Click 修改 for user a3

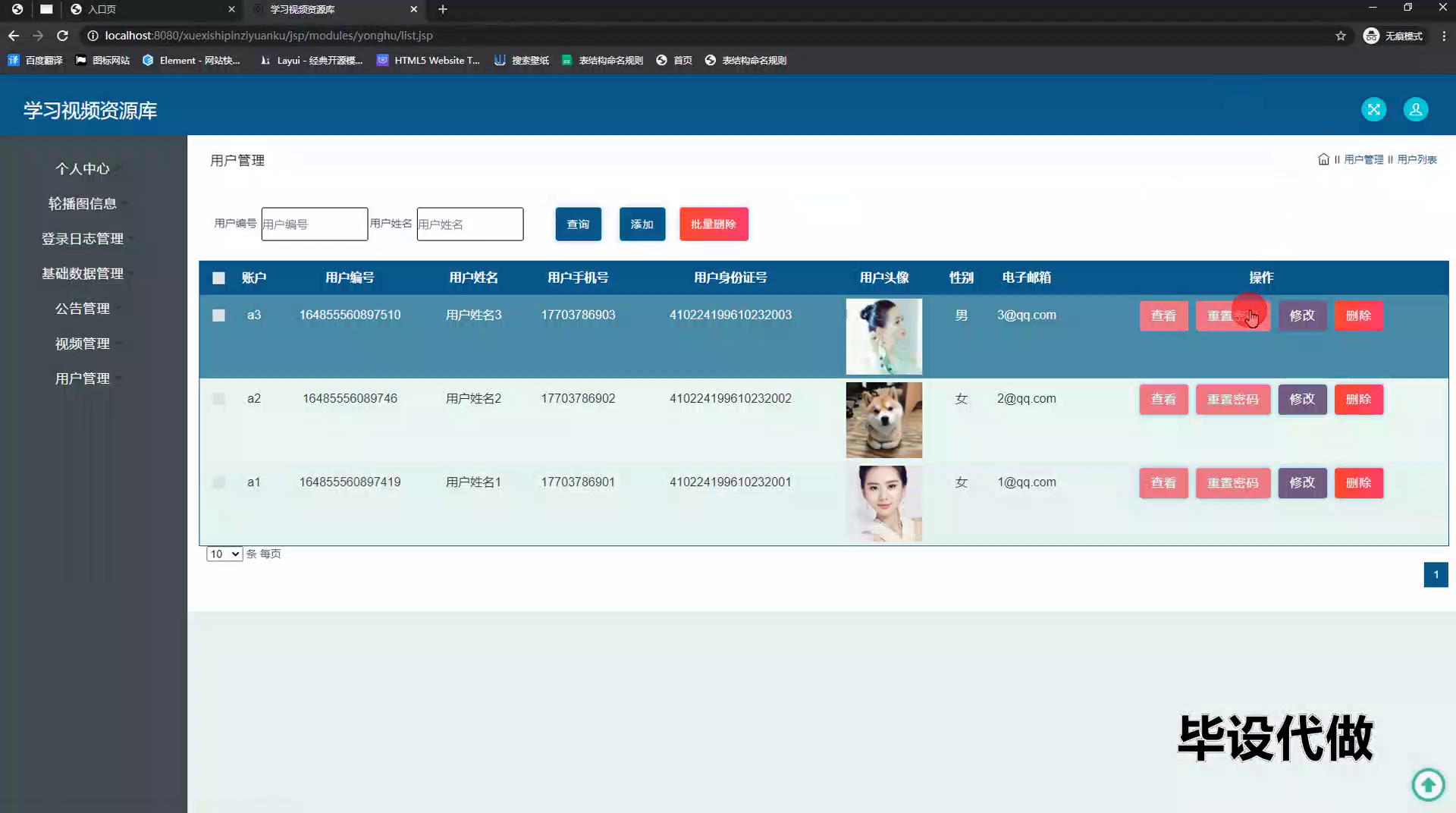point(1302,315)
